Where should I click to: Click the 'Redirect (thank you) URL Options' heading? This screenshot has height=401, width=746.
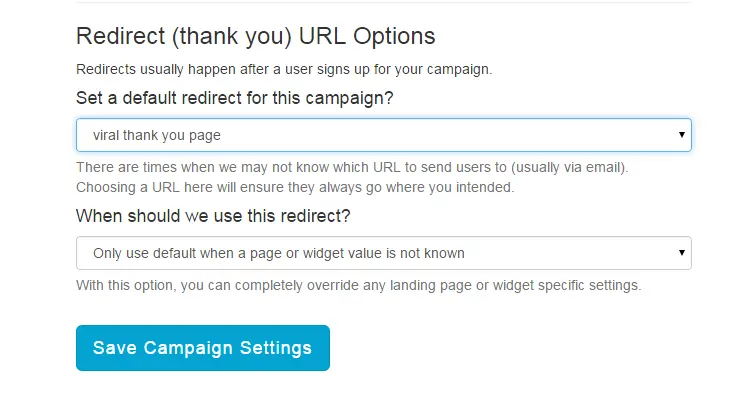[x=255, y=37]
